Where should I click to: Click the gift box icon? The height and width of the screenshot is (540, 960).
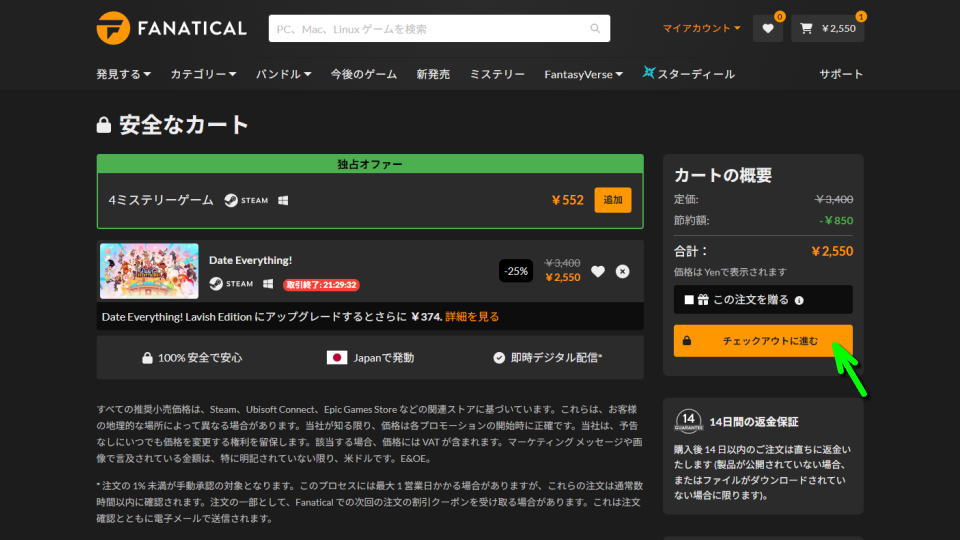pyautogui.click(x=703, y=299)
